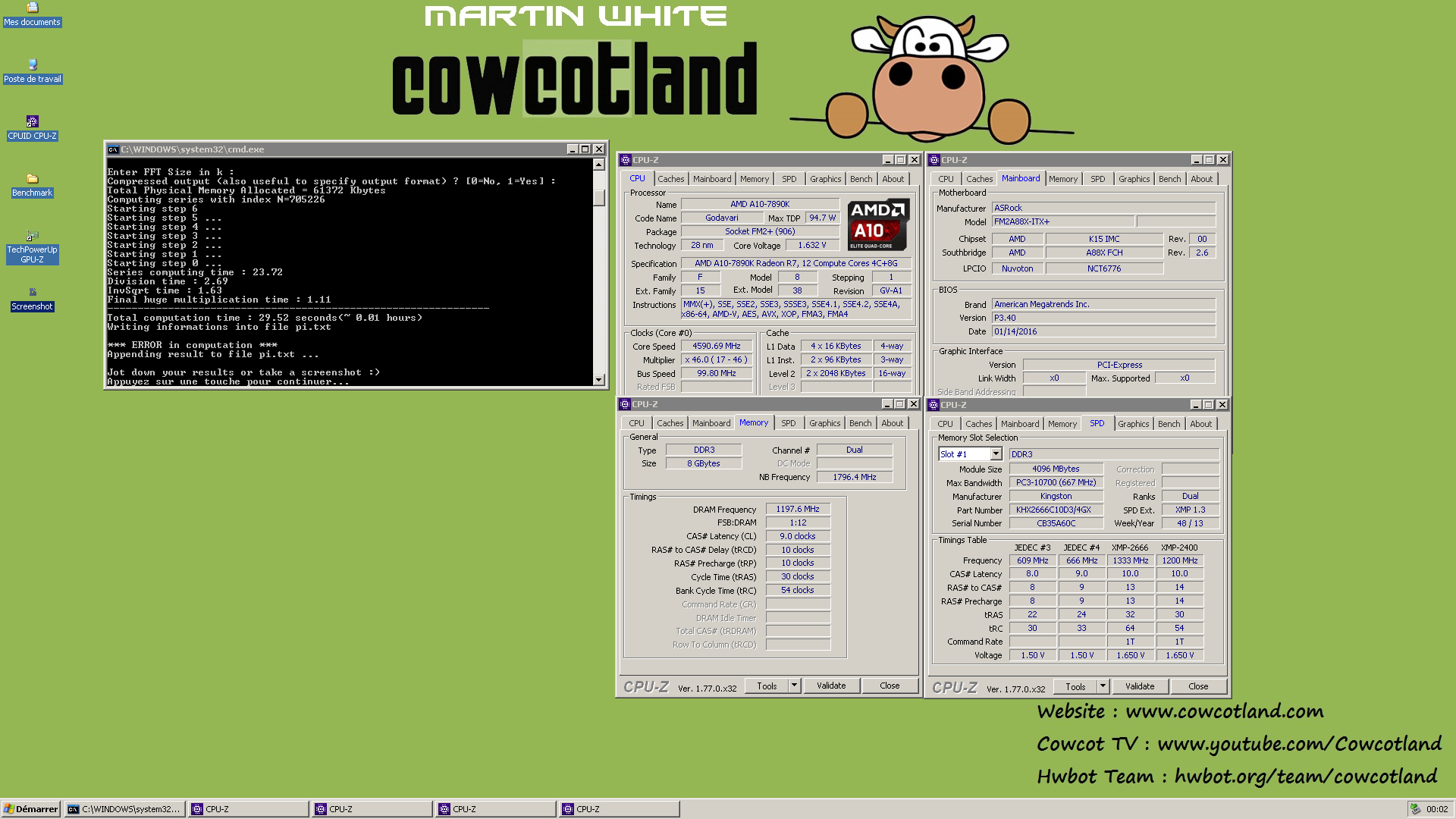Image resolution: width=1456 pixels, height=819 pixels.
Task: Open the Démarrer start button
Action: click(30, 809)
